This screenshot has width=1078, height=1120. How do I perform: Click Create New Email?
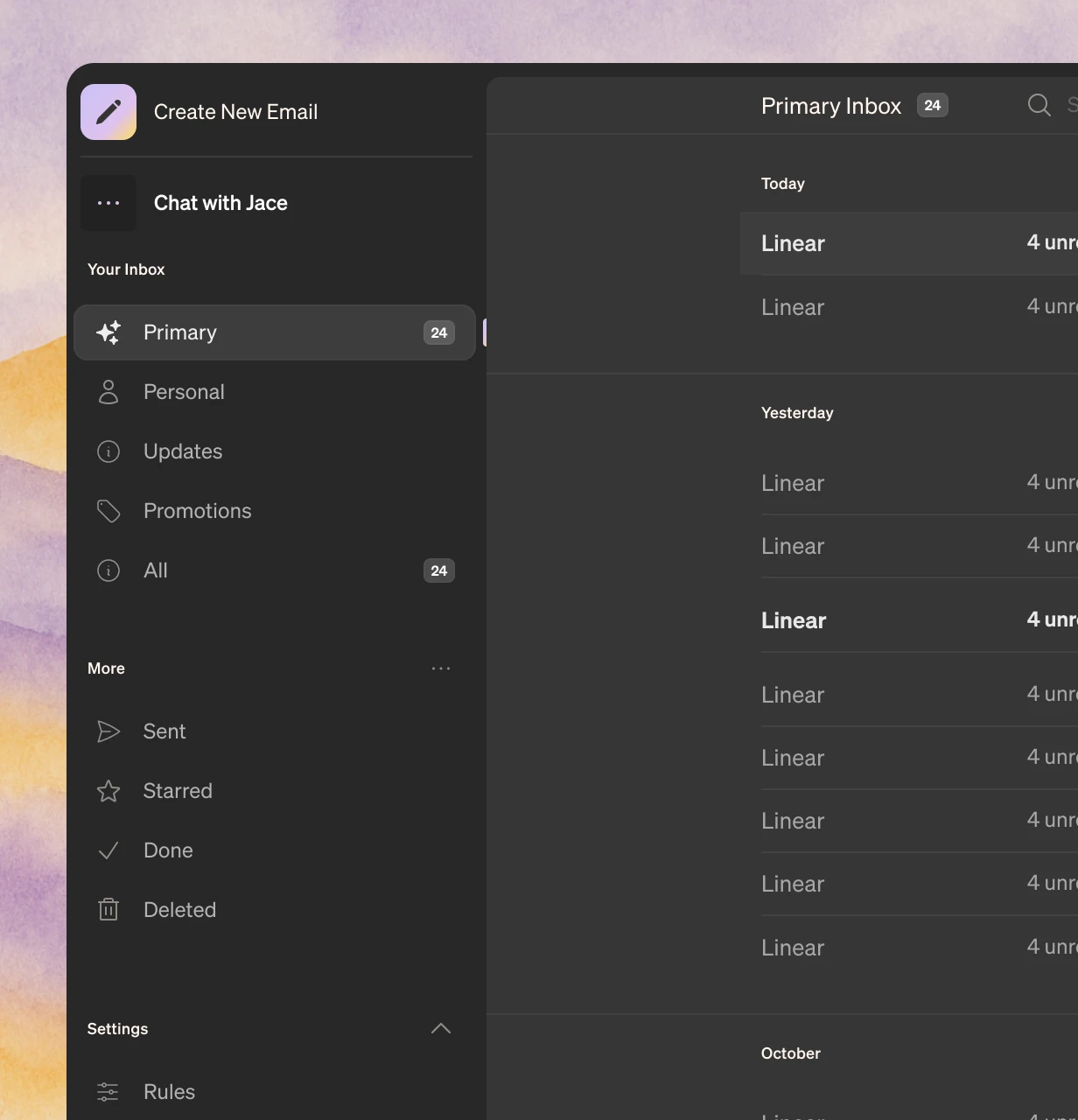coord(236,111)
